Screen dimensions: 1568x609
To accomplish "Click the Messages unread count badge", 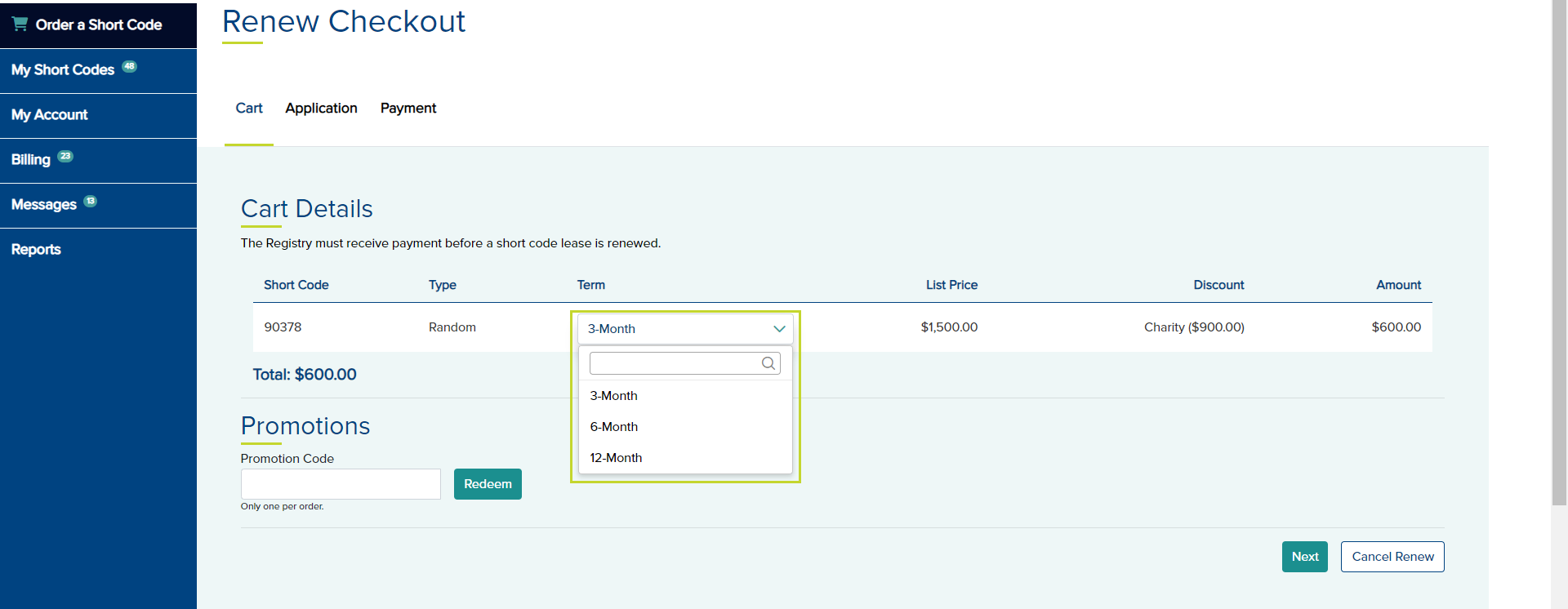I will [91, 202].
